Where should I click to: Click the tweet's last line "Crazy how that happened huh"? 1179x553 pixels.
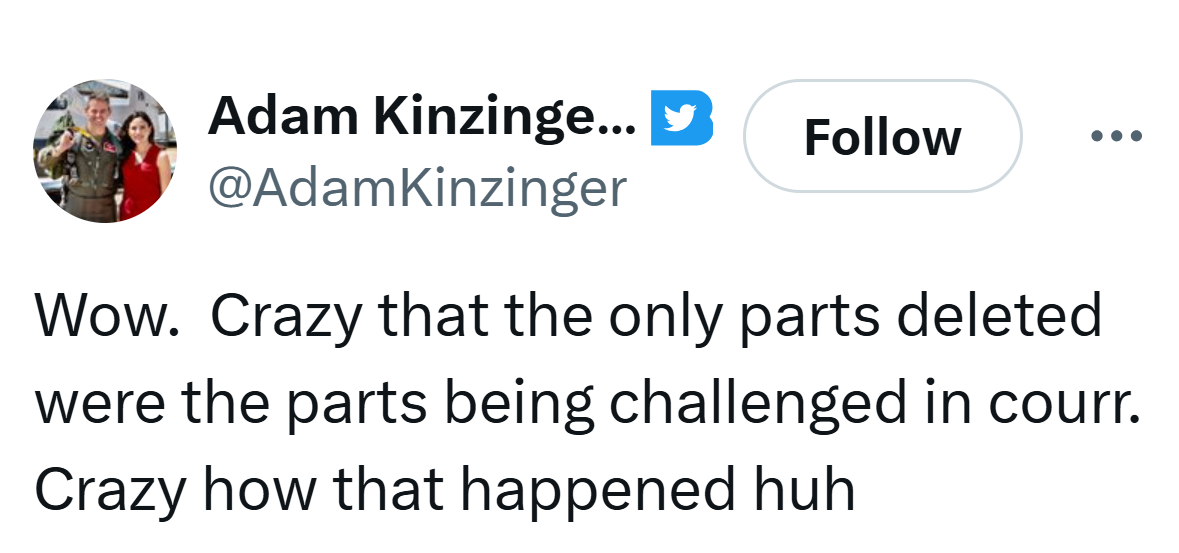[x=445, y=489]
